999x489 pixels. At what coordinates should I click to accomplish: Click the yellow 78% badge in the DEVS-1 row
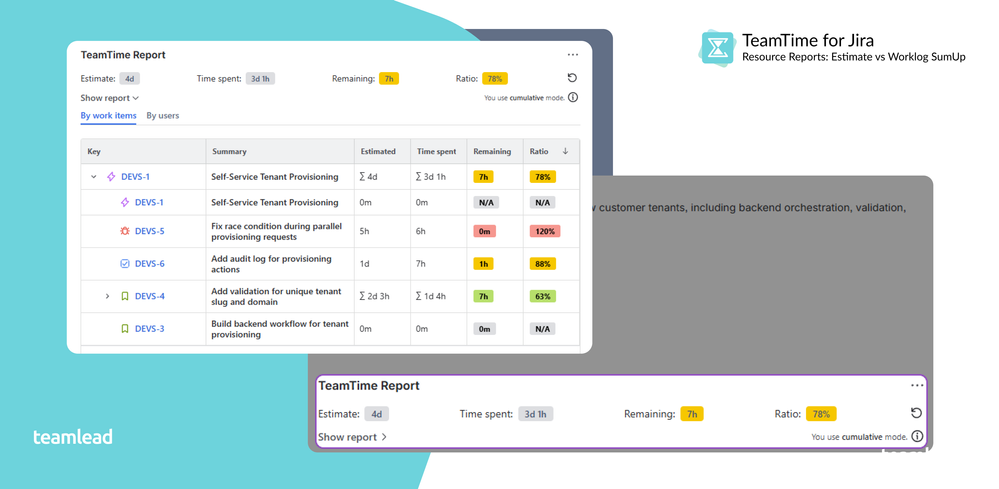click(542, 177)
